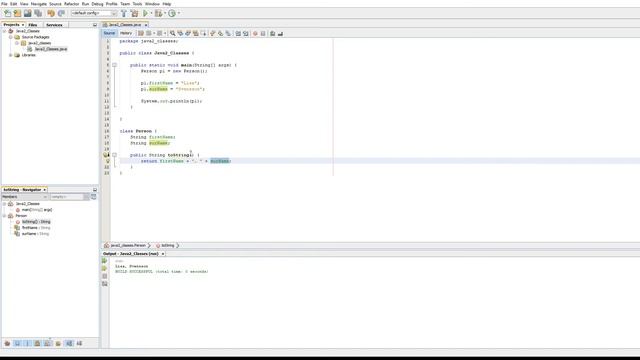Click BUILD SUCCESSFUL text in Output
The image size is (640, 360).
[x=134, y=271]
